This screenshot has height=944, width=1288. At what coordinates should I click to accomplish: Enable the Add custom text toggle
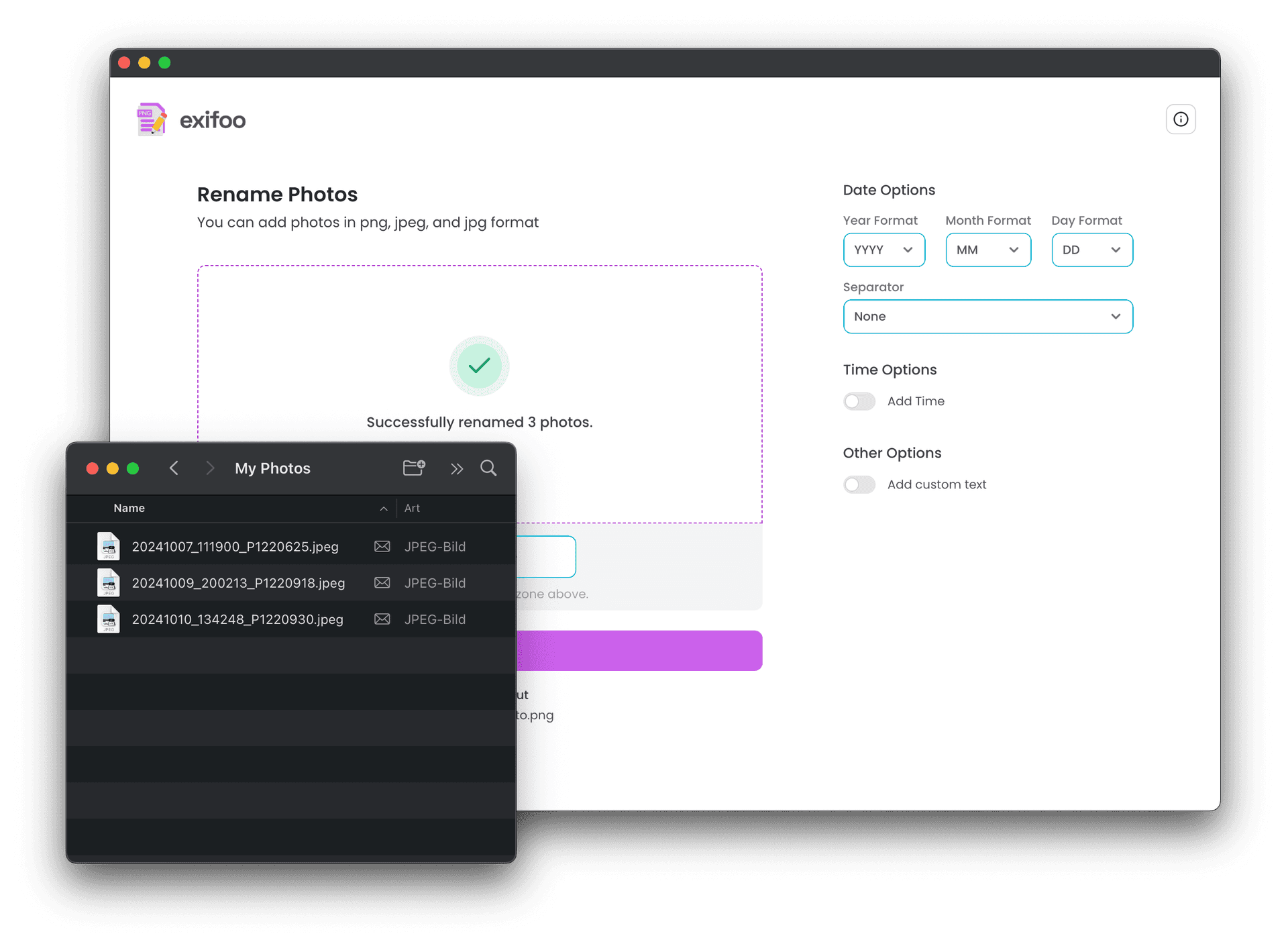(x=859, y=484)
